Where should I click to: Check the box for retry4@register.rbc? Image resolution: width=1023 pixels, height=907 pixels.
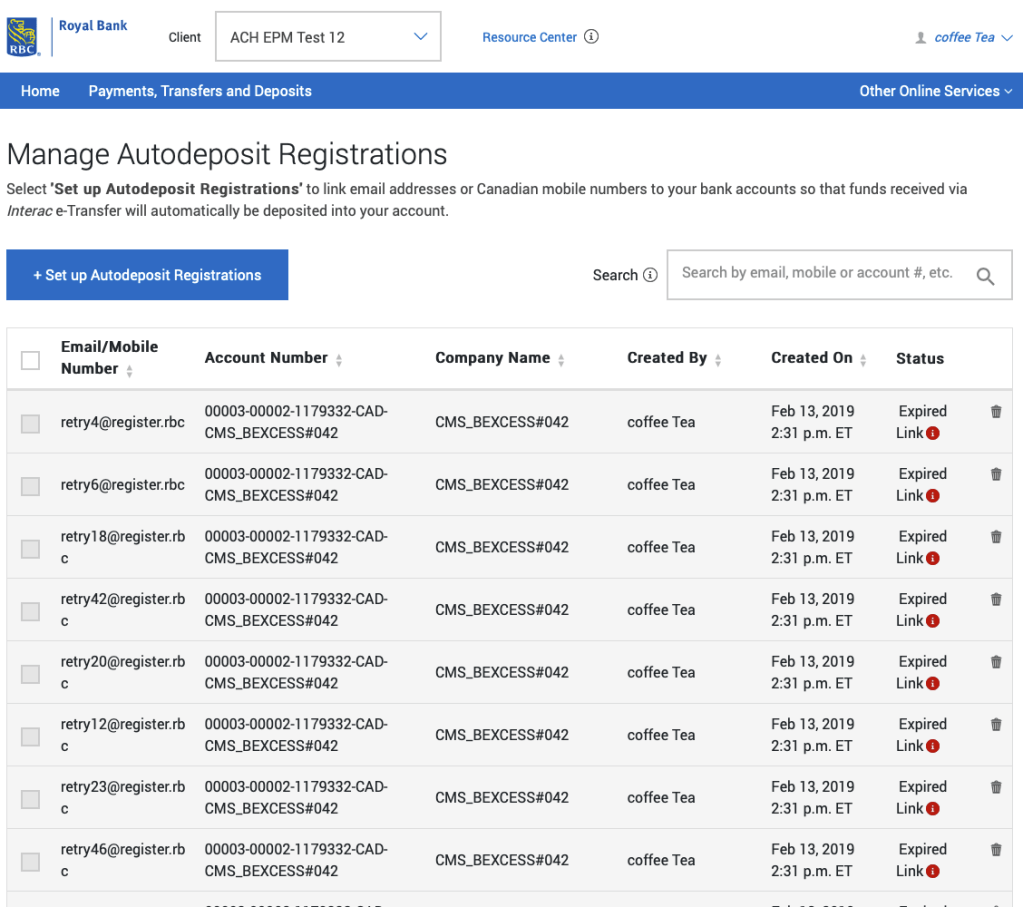tap(31, 423)
